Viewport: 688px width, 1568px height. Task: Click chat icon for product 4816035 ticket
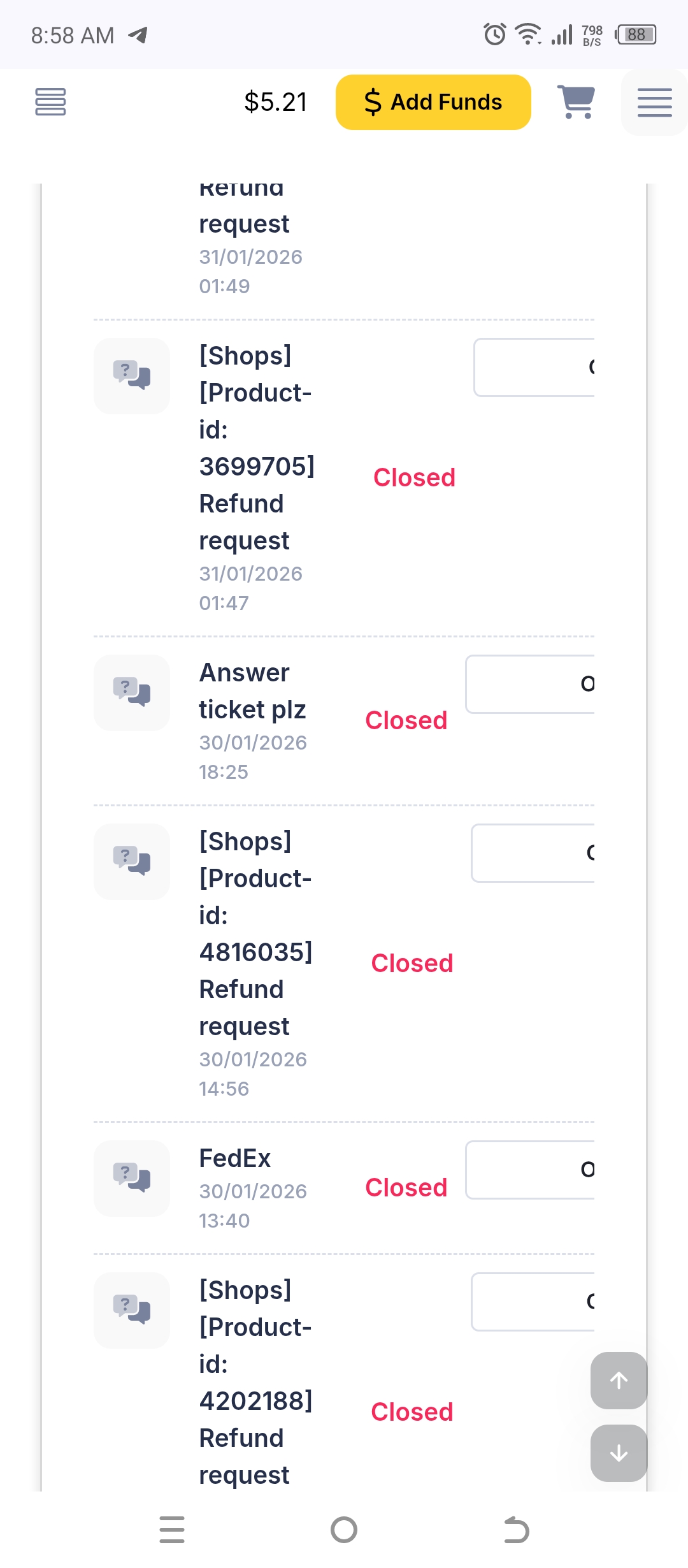pos(132,861)
